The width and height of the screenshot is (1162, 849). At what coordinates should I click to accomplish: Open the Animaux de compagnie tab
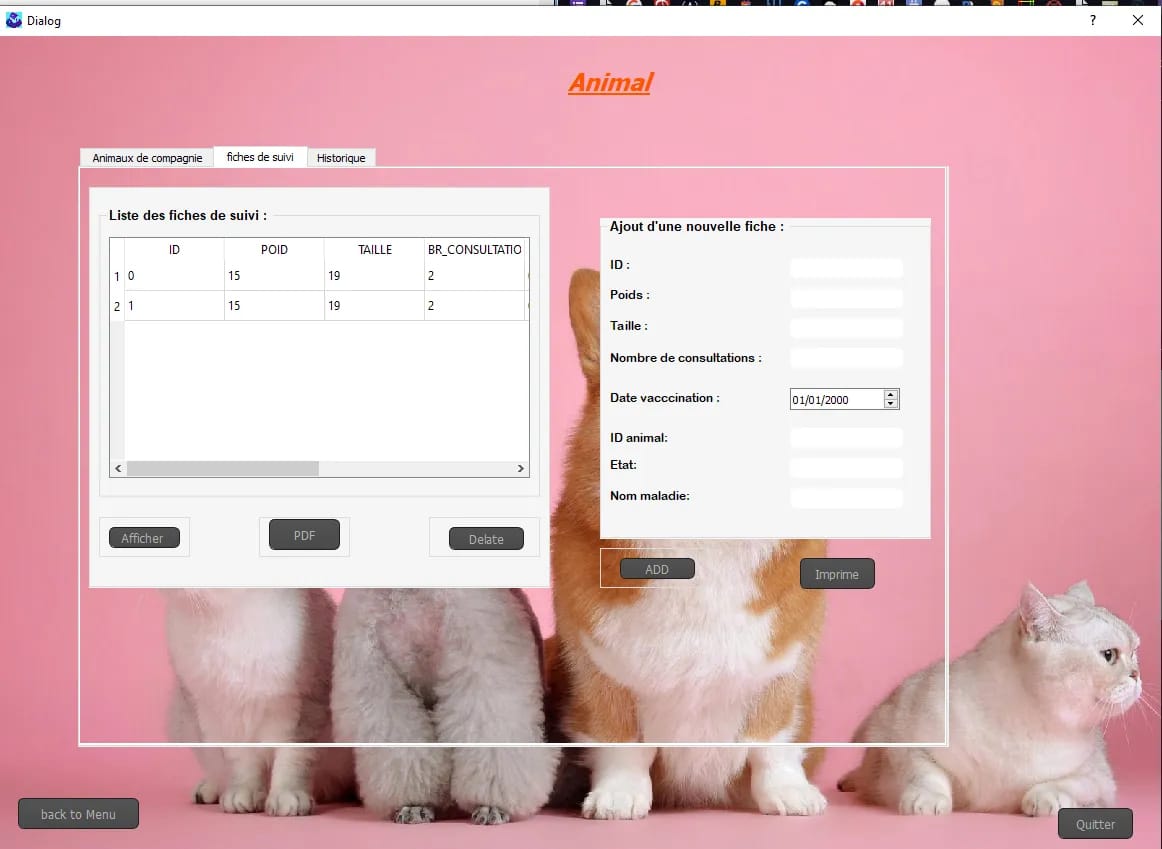coord(146,157)
